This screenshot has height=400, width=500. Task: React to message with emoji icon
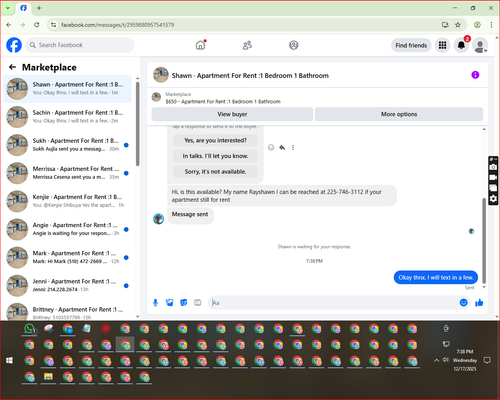click(271, 147)
